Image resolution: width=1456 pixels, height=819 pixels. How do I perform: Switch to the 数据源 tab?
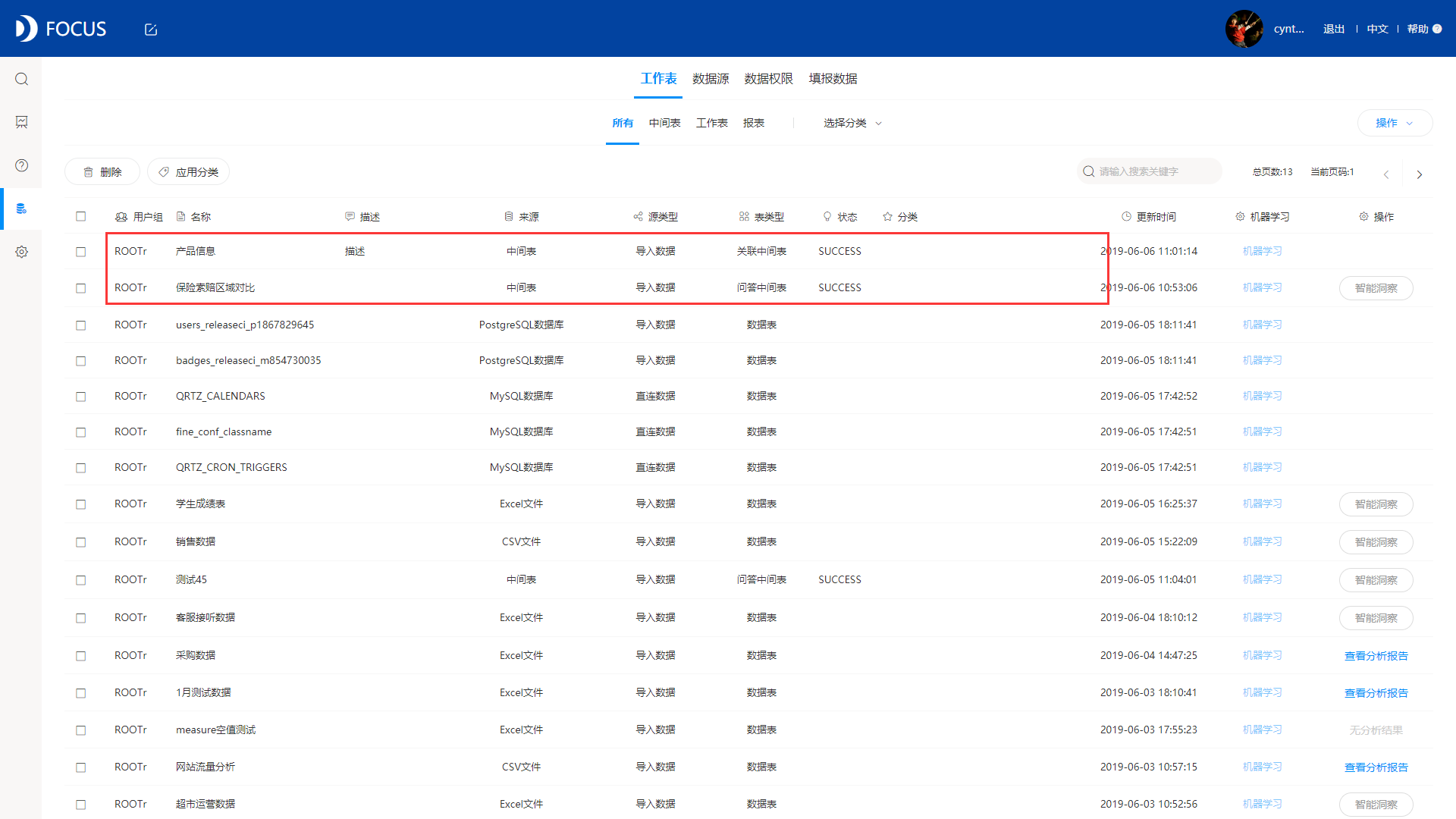(711, 79)
